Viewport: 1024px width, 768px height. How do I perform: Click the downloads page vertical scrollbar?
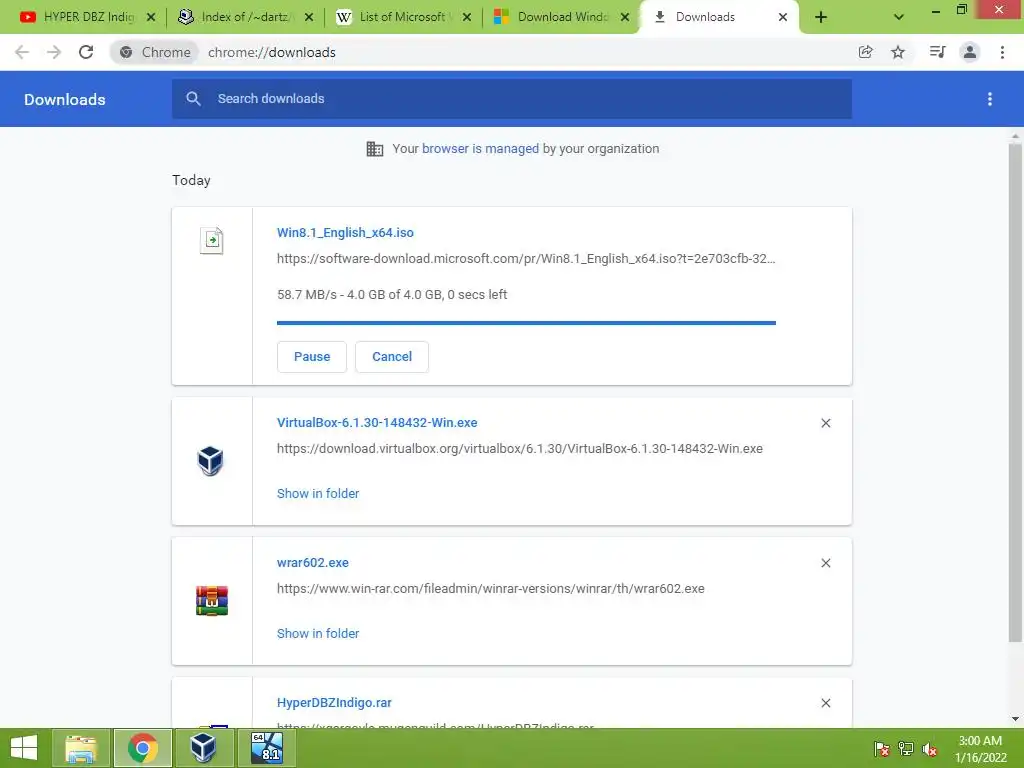pos(1015,393)
